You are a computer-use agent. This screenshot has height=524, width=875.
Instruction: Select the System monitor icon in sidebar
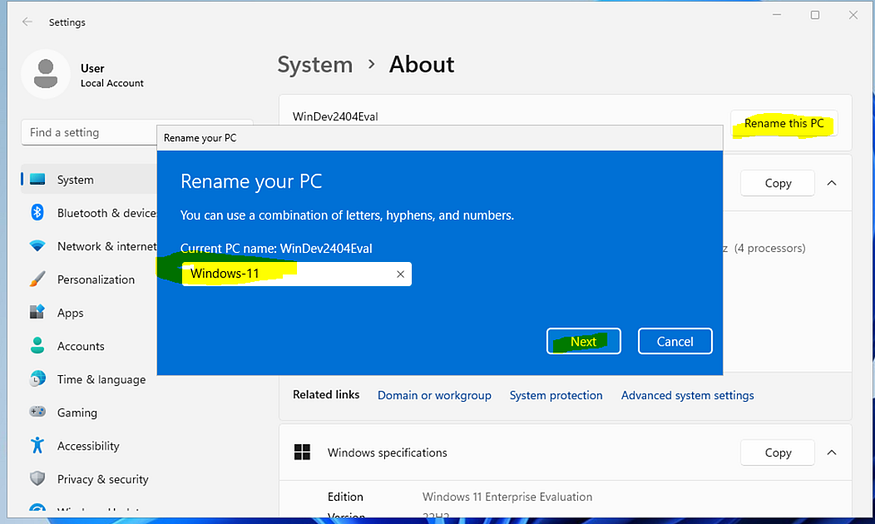click(37, 179)
